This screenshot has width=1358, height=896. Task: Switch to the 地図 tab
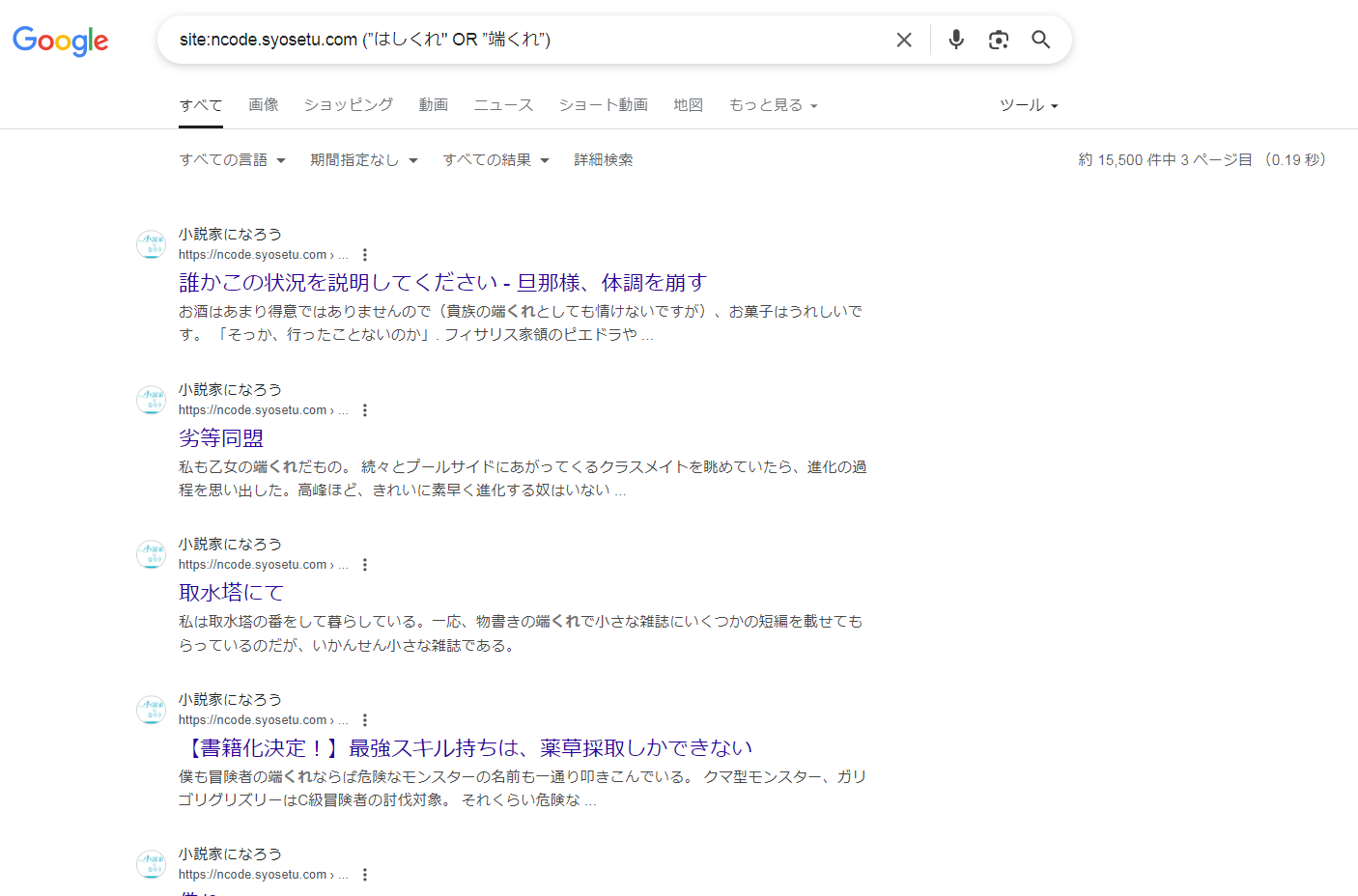(689, 105)
